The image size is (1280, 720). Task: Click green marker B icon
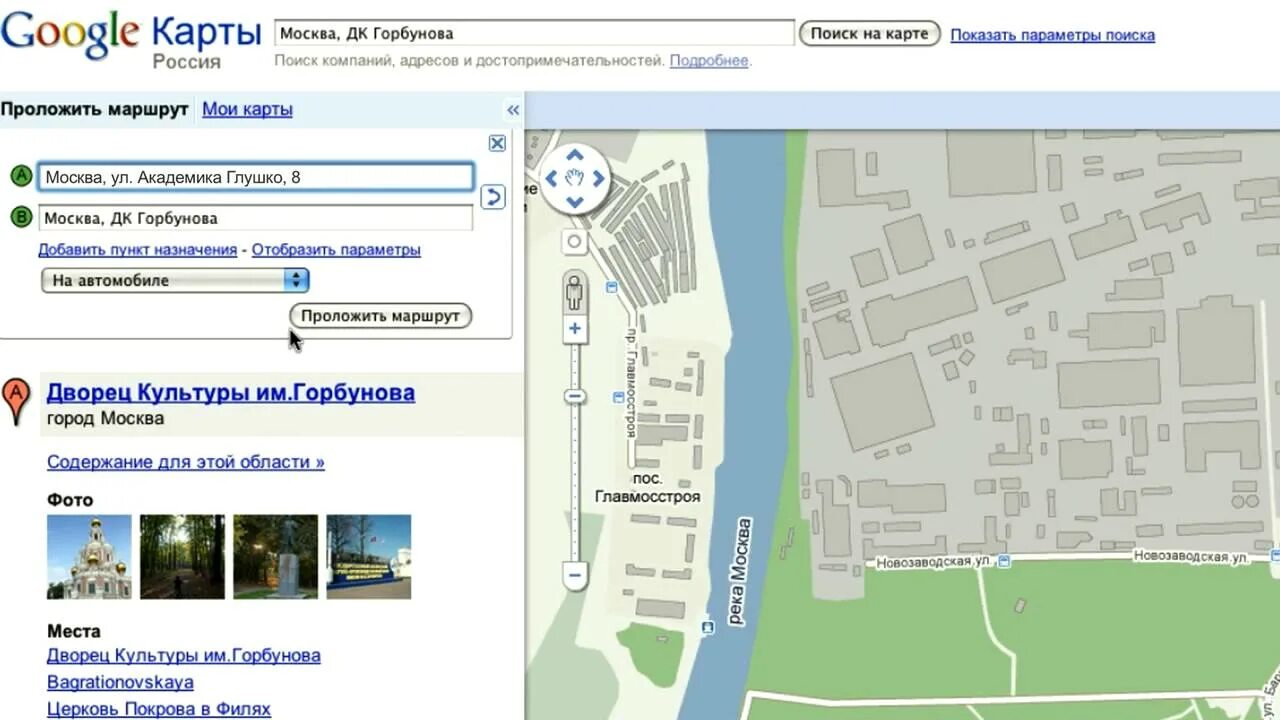click(21, 217)
